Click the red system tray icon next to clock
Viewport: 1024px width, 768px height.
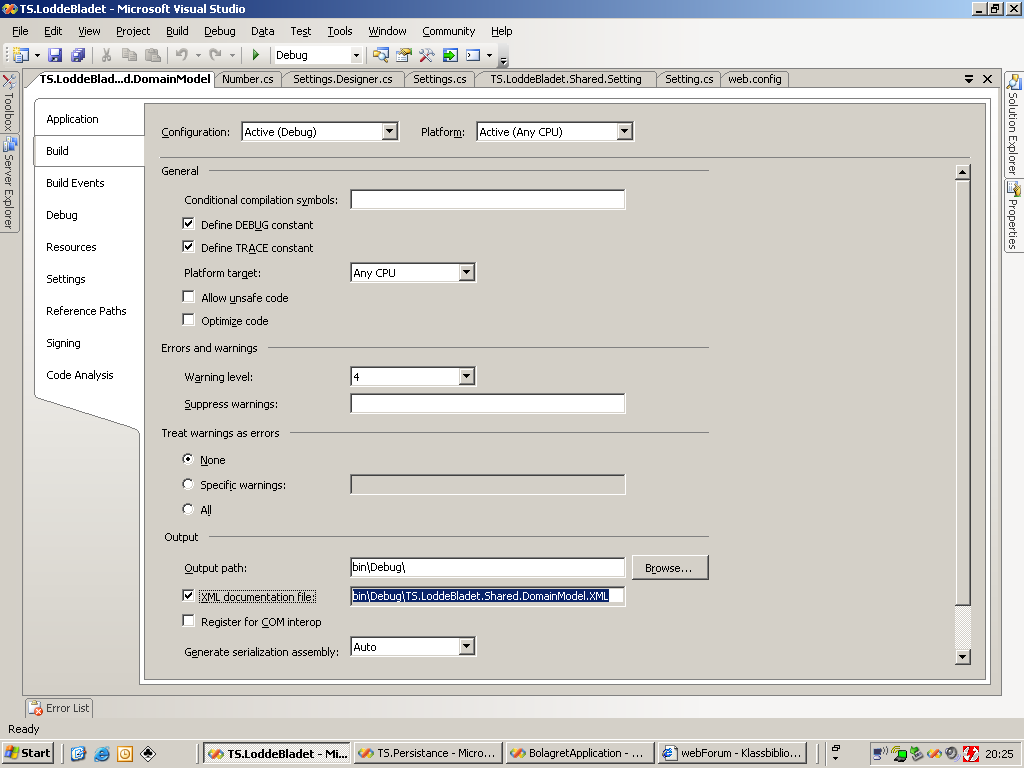coord(971,754)
